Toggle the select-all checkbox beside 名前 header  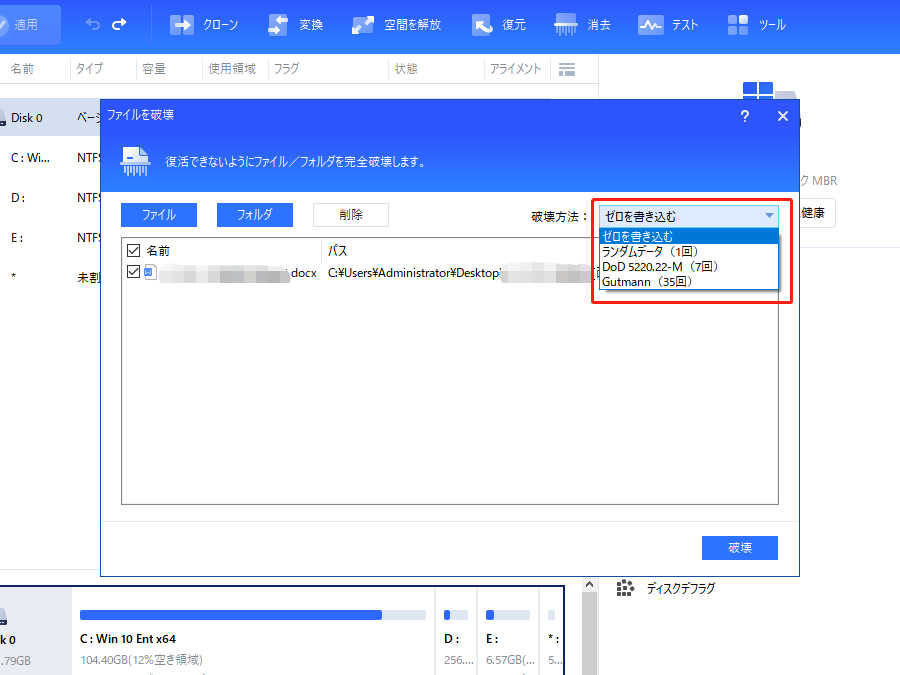coord(133,251)
